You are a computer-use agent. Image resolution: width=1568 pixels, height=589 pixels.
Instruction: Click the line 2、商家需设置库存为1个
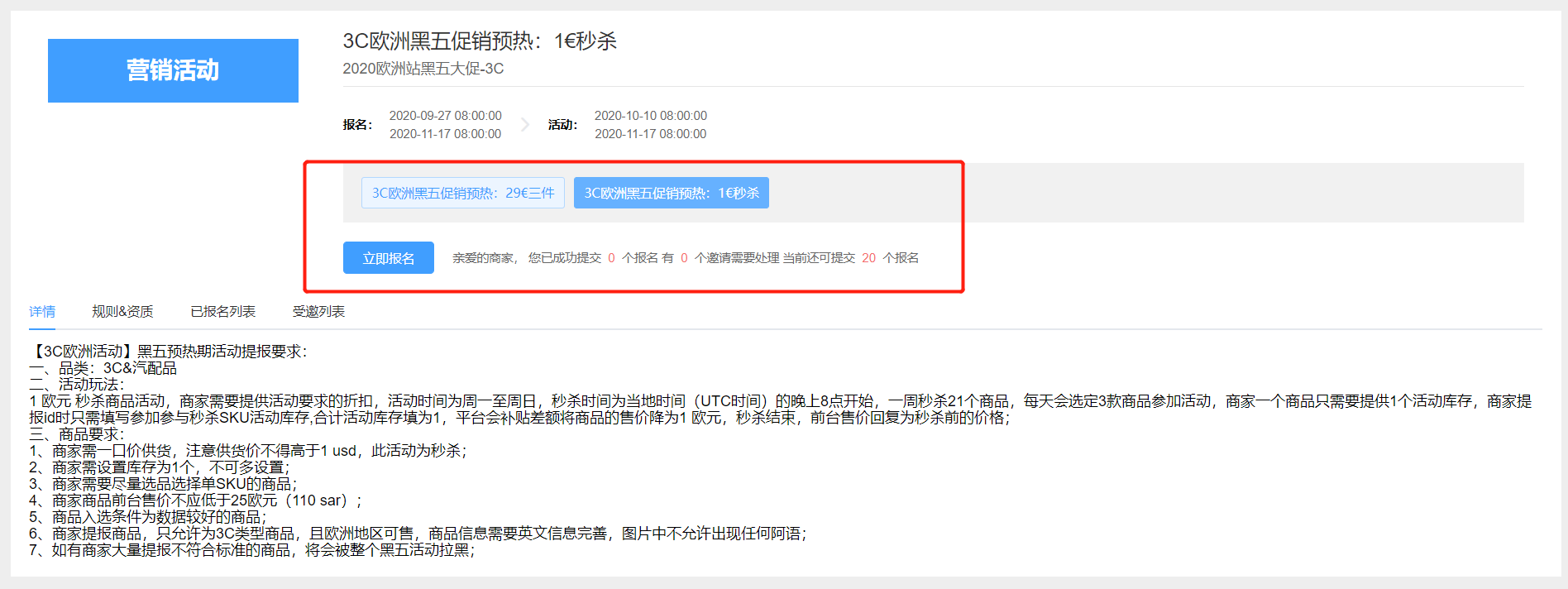click(x=159, y=467)
